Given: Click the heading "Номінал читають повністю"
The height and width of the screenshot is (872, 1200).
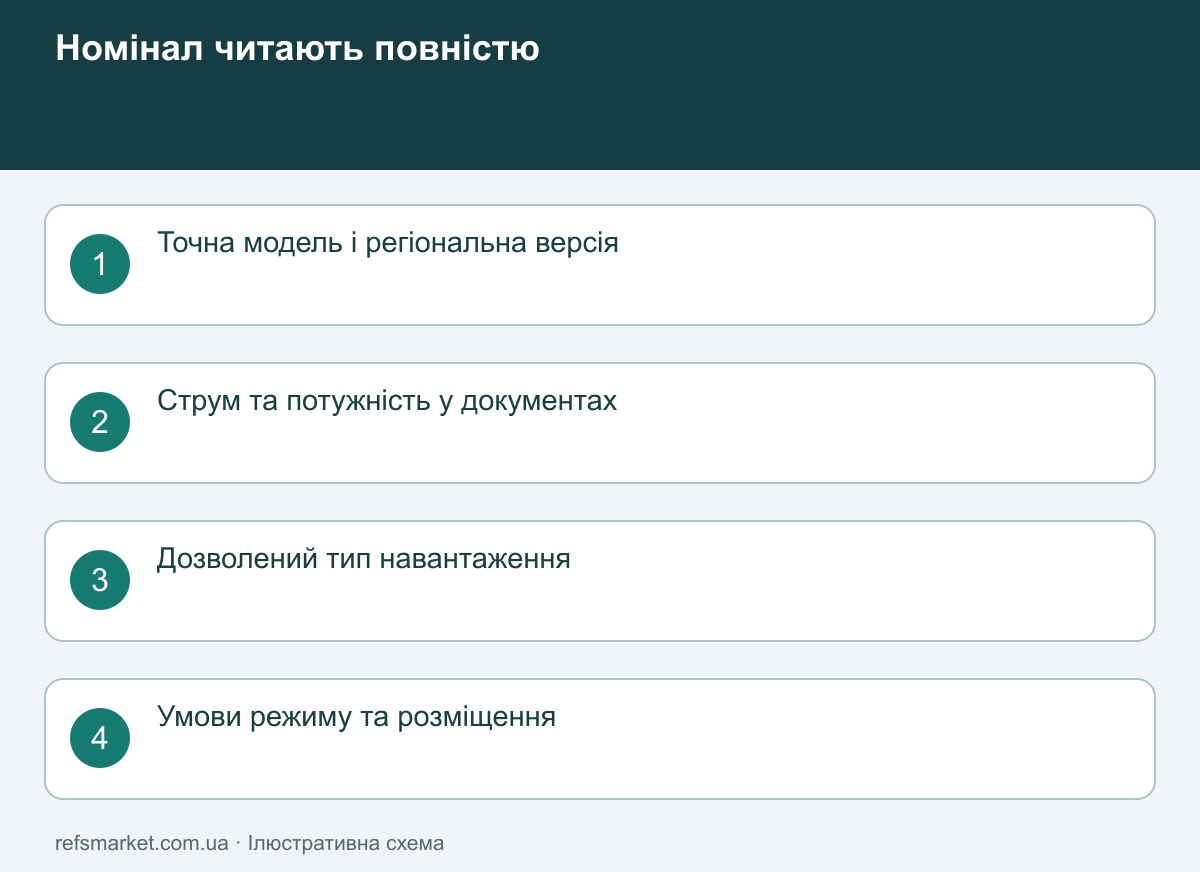Looking at the screenshot, I should click(x=297, y=48).
